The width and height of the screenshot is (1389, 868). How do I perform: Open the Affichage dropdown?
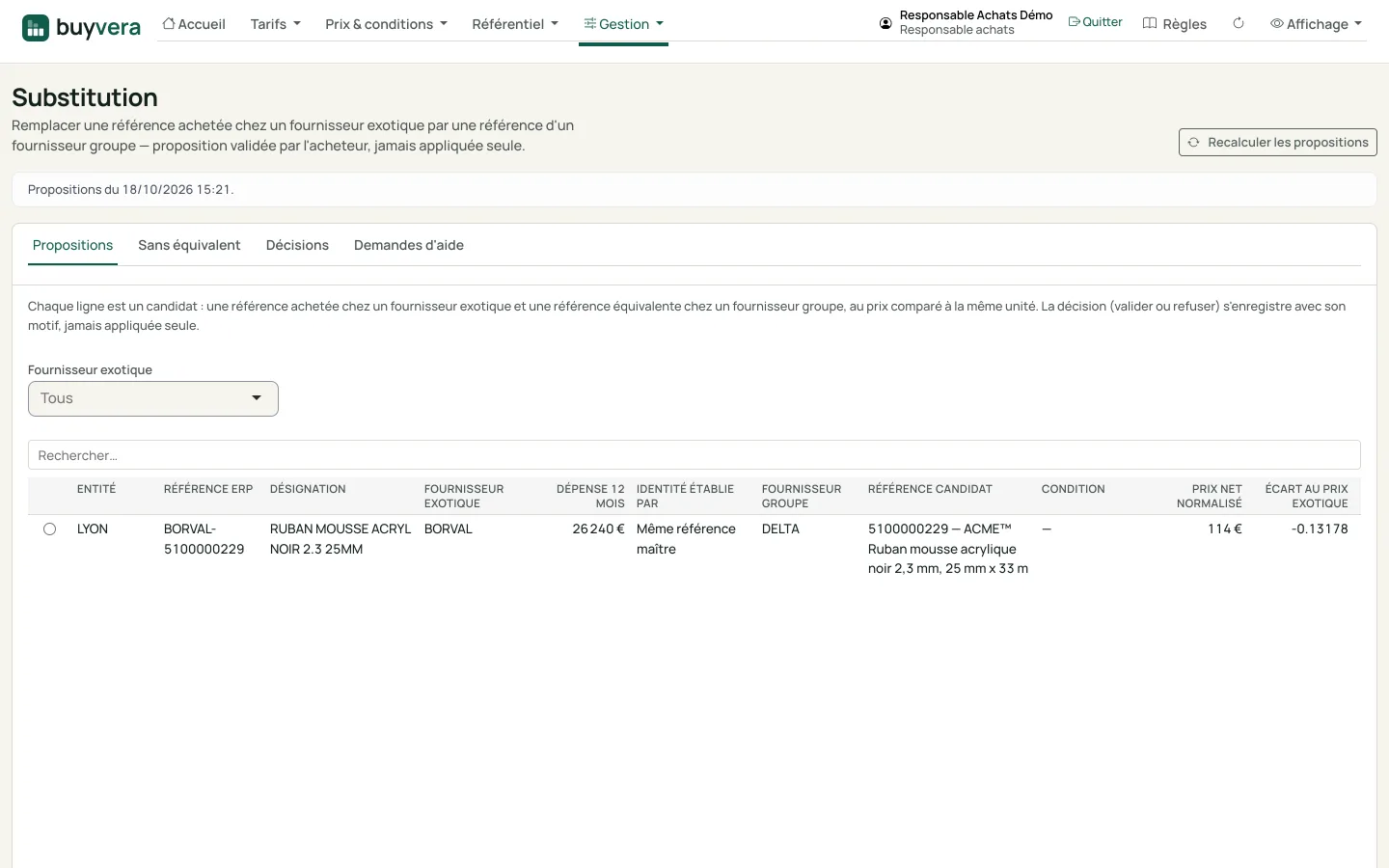[1316, 24]
